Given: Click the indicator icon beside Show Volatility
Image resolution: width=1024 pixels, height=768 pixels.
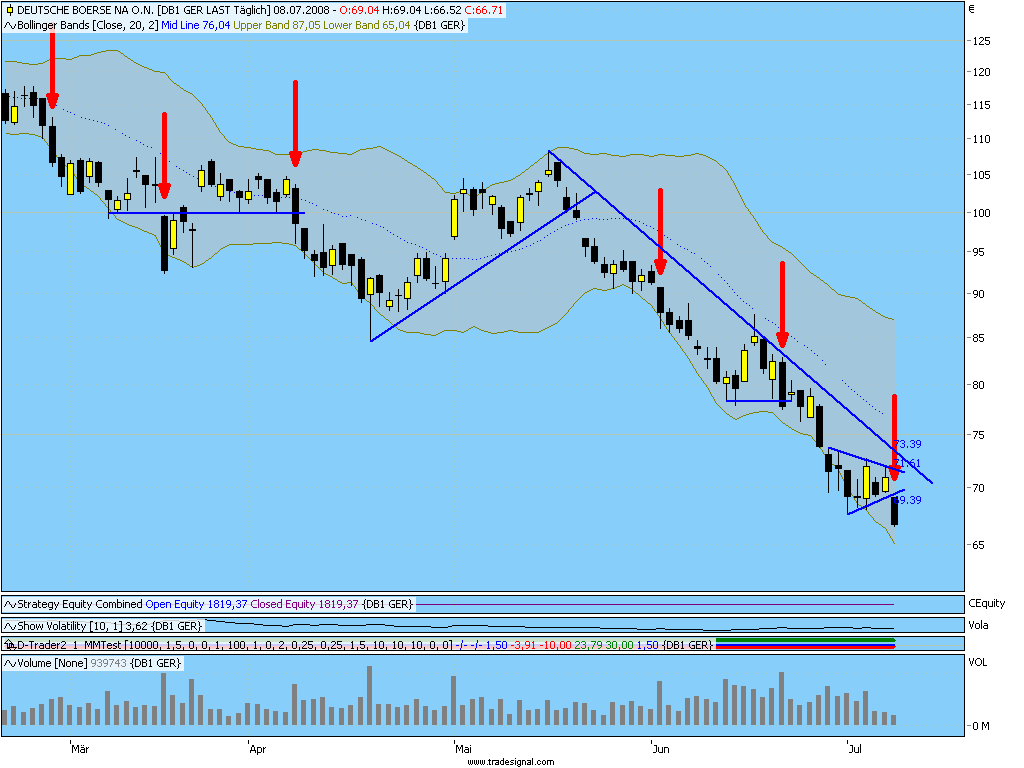Looking at the screenshot, I should [10, 626].
